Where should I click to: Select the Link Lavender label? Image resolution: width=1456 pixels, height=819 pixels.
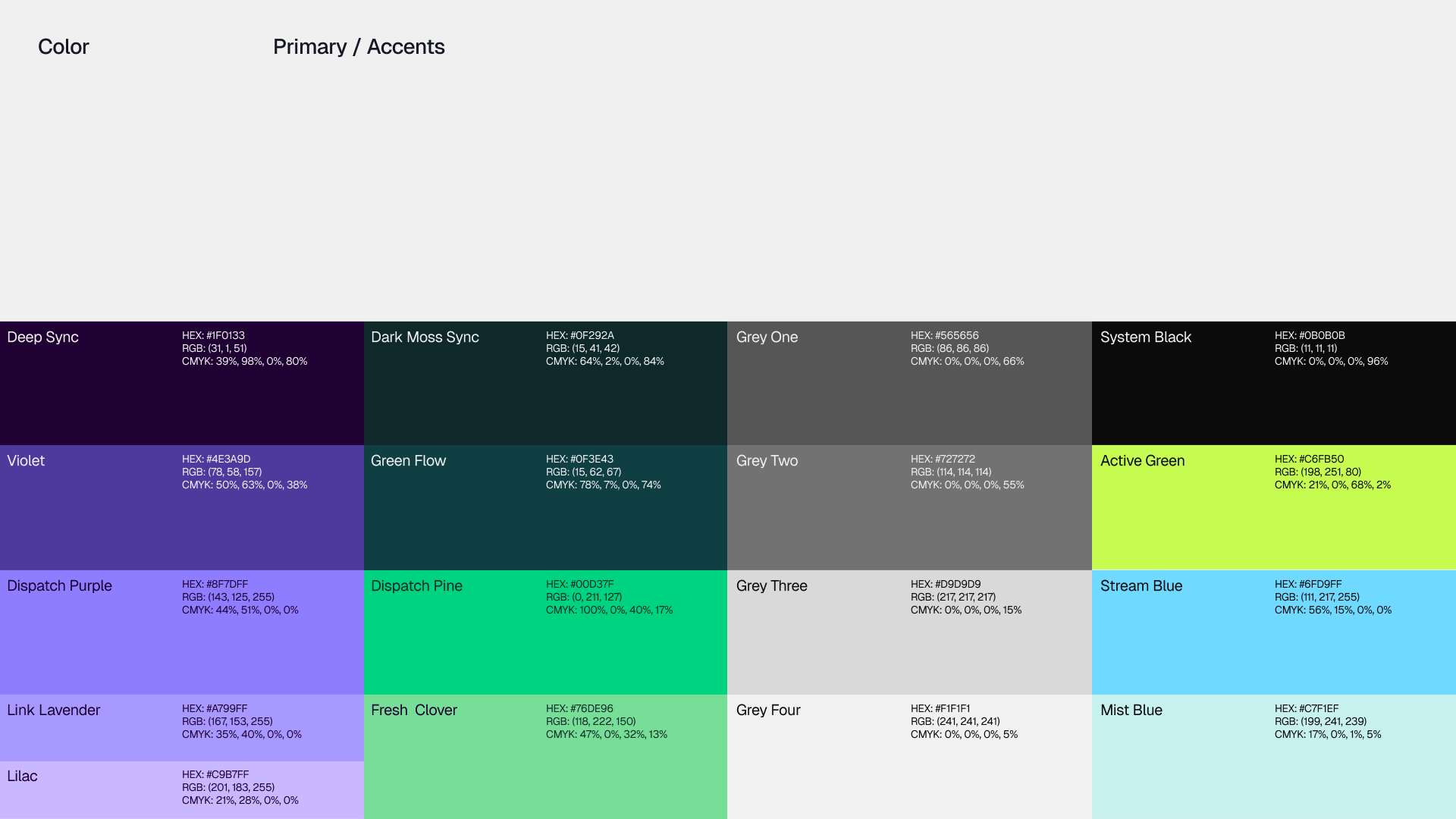(x=53, y=711)
